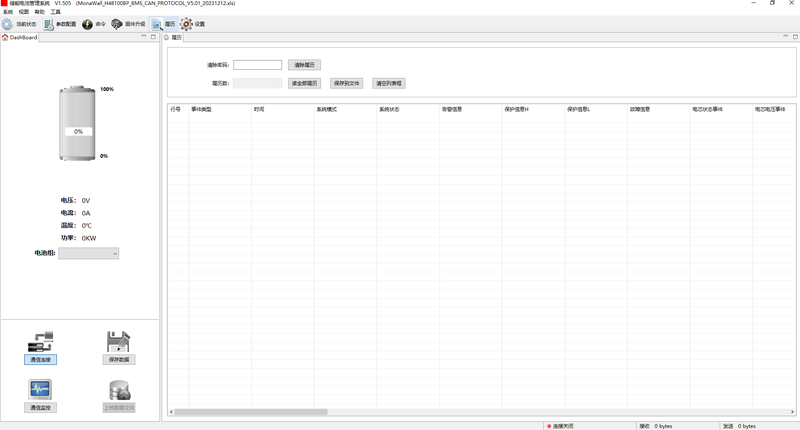Open the 视图 menu
Screen dimensions: 800x430
click(x=23, y=12)
